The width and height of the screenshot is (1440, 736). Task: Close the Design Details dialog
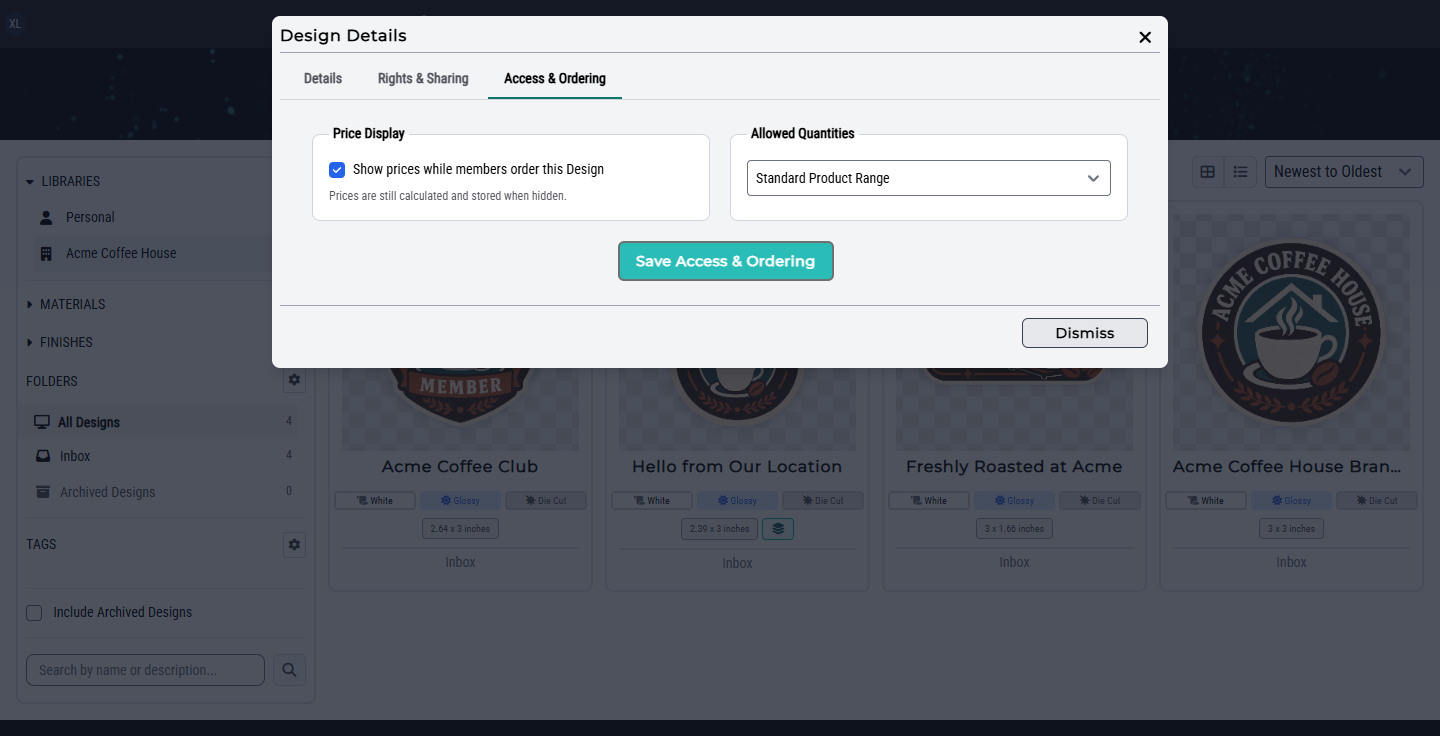tap(1145, 37)
